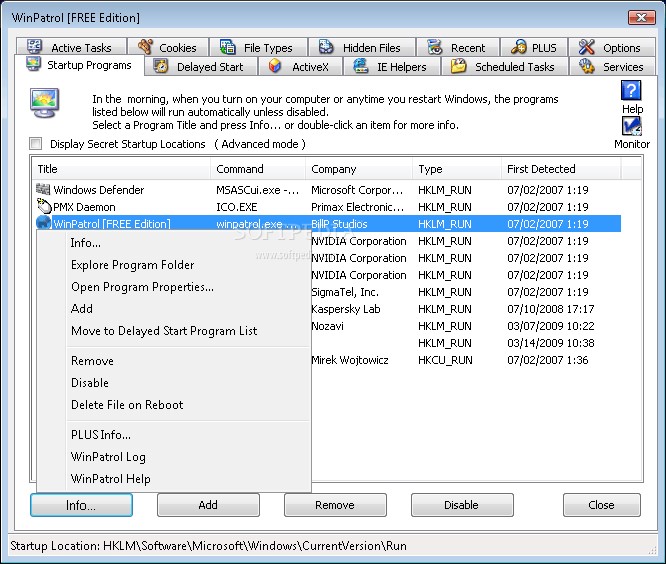Click the Help question mark icon
This screenshot has width=666, height=564.
(x=631, y=91)
